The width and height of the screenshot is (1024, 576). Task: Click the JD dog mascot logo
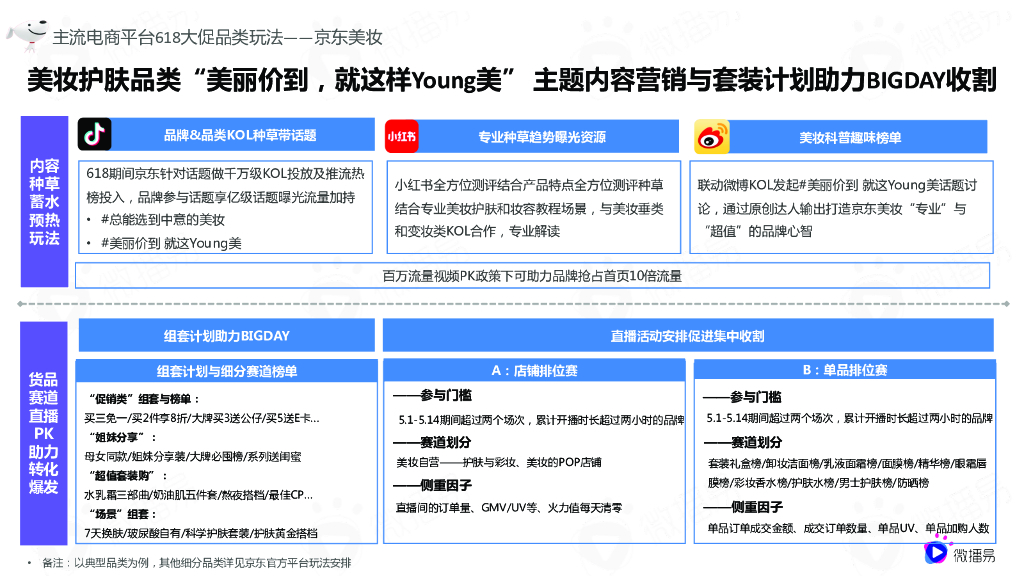pos(27,35)
